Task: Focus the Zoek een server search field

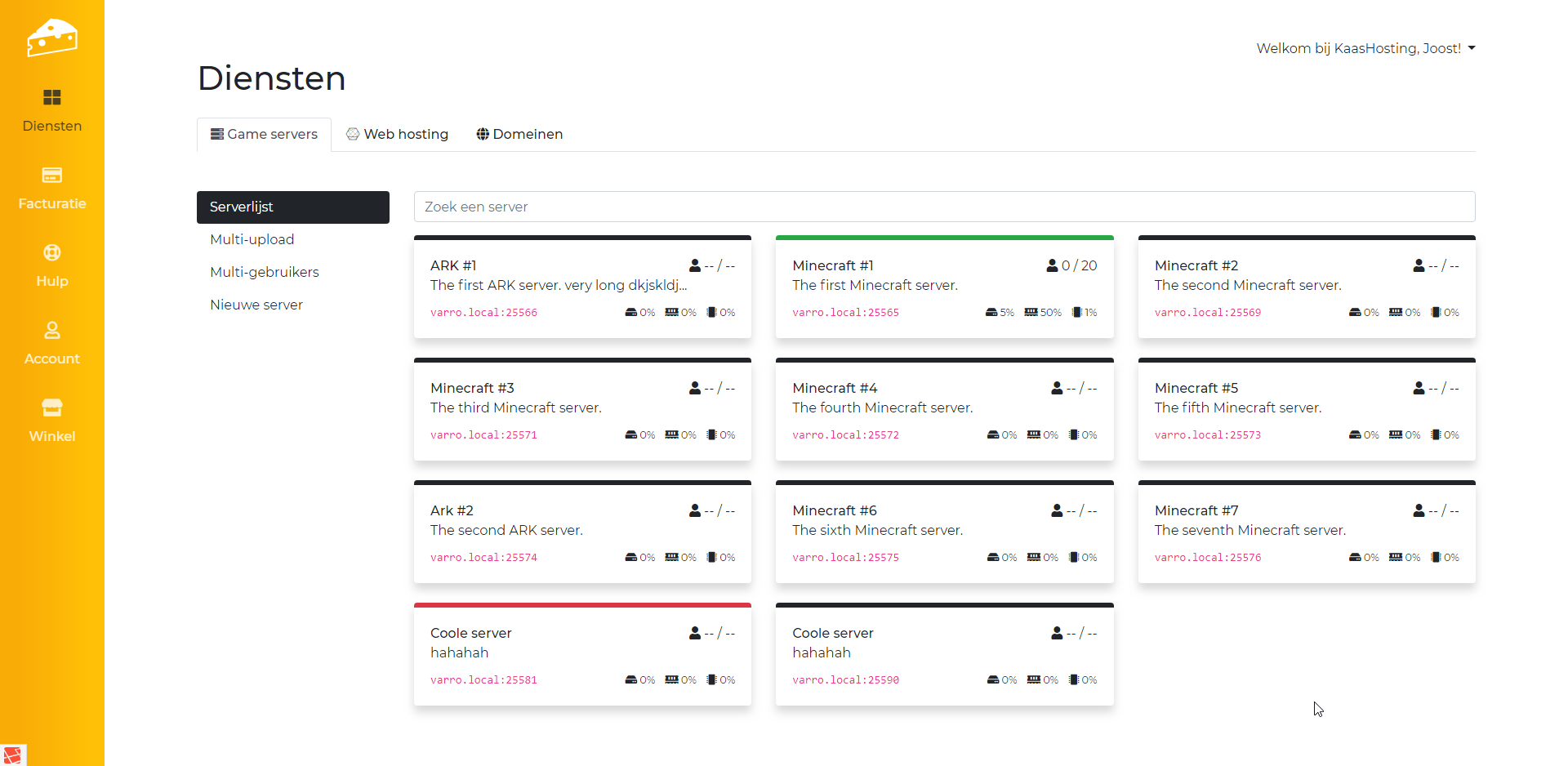Action: [x=944, y=207]
